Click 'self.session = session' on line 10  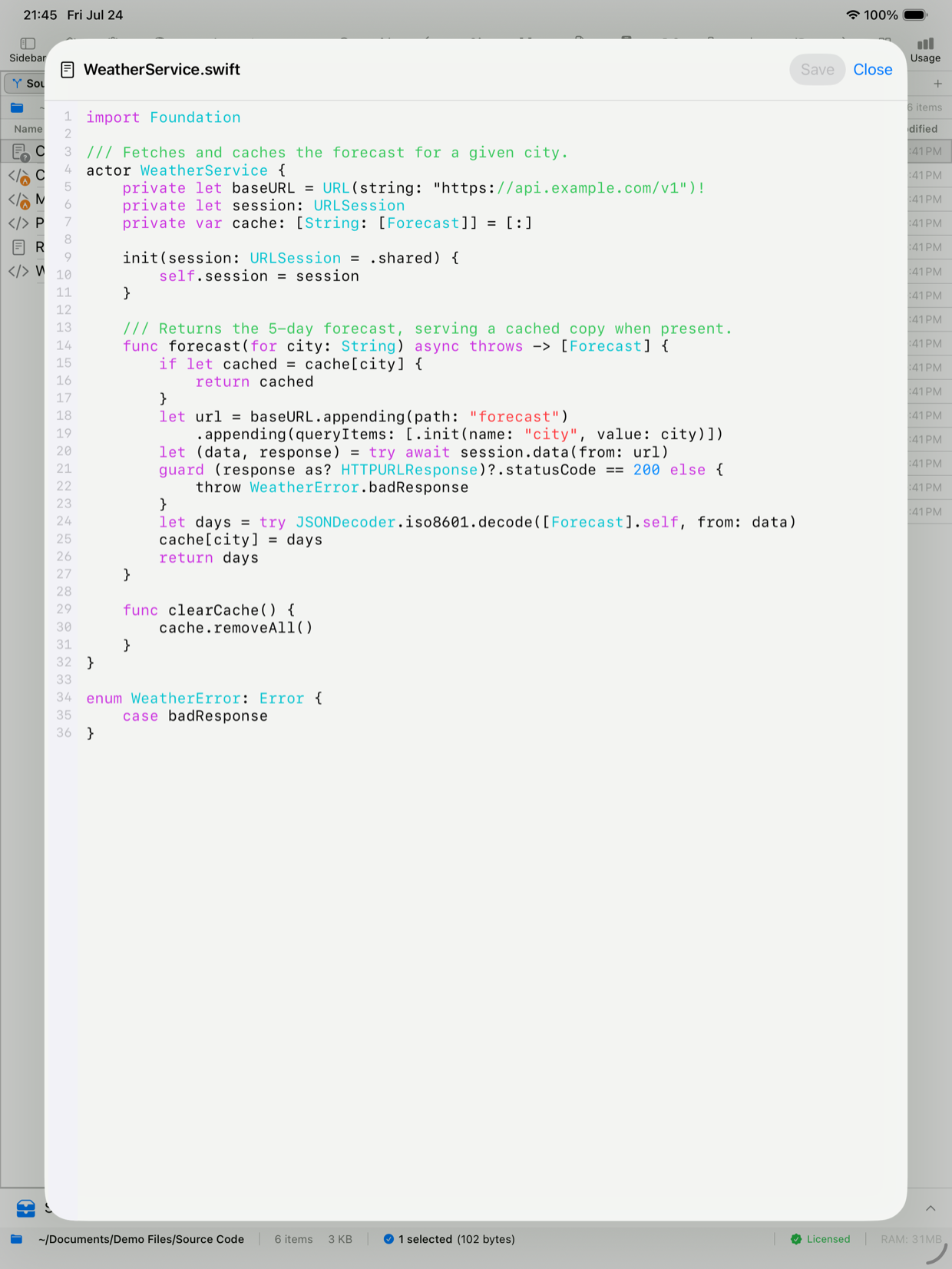tap(259, 276)
